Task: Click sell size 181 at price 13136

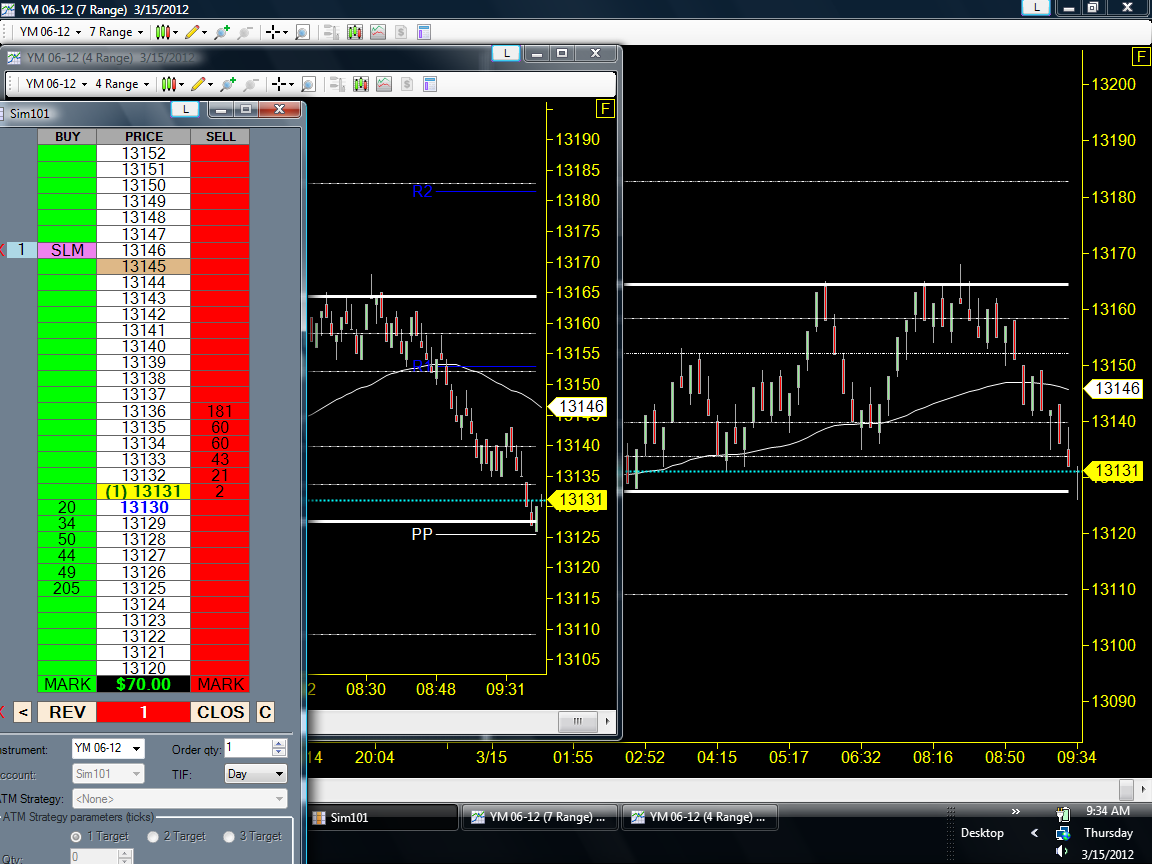Action: coord(220,411)
